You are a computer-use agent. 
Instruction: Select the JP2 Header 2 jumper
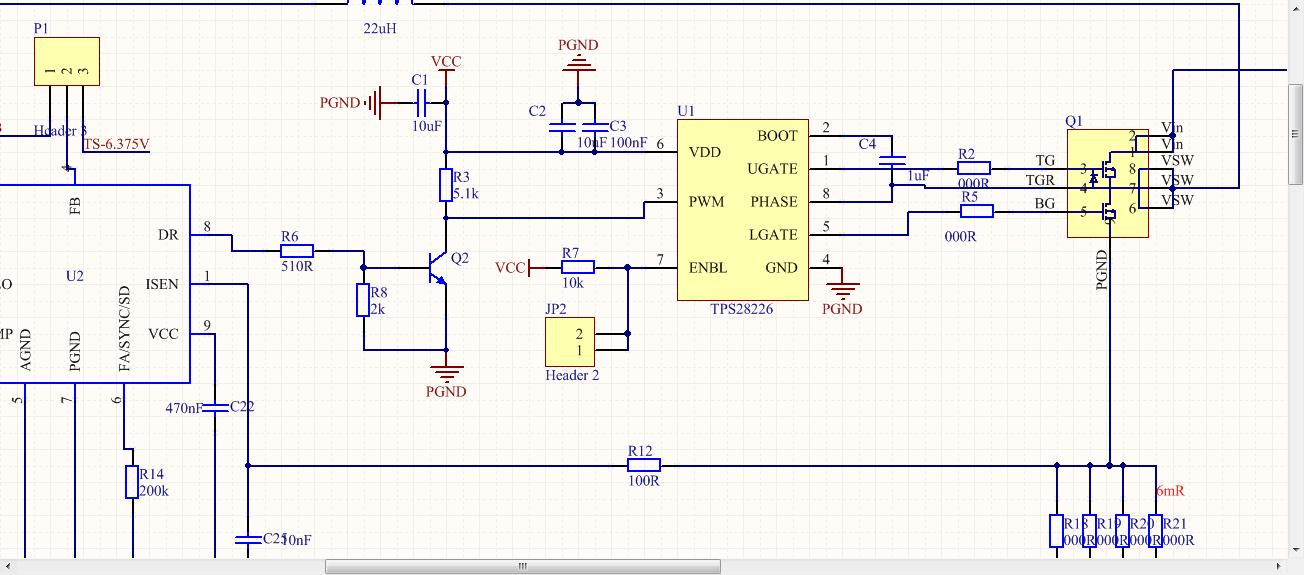point(570,340)
